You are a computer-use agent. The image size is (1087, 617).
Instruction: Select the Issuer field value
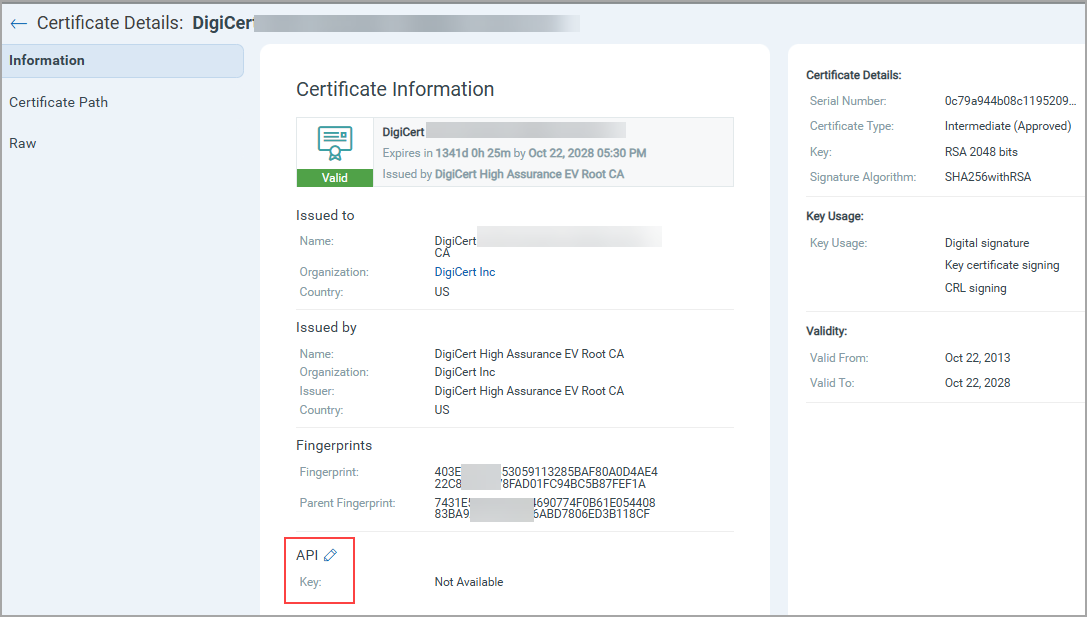(x=529, y=391)
